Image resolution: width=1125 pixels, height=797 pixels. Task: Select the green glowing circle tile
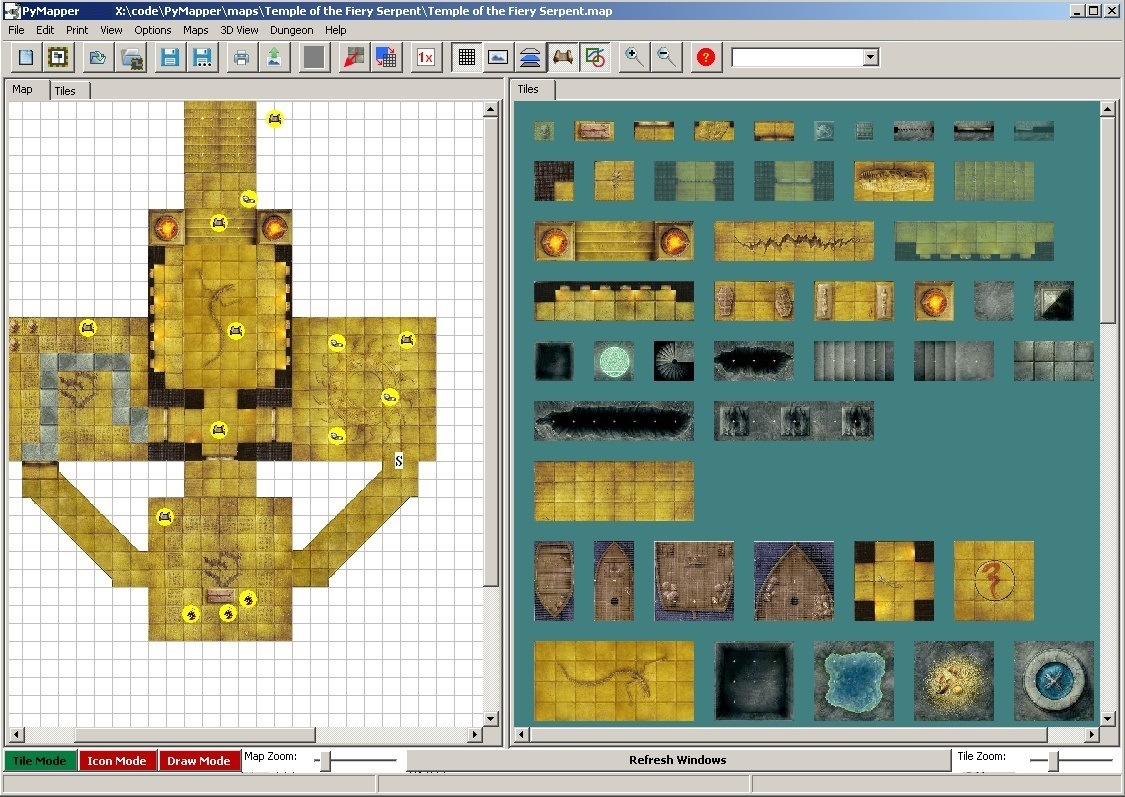[x=613, y=361]
